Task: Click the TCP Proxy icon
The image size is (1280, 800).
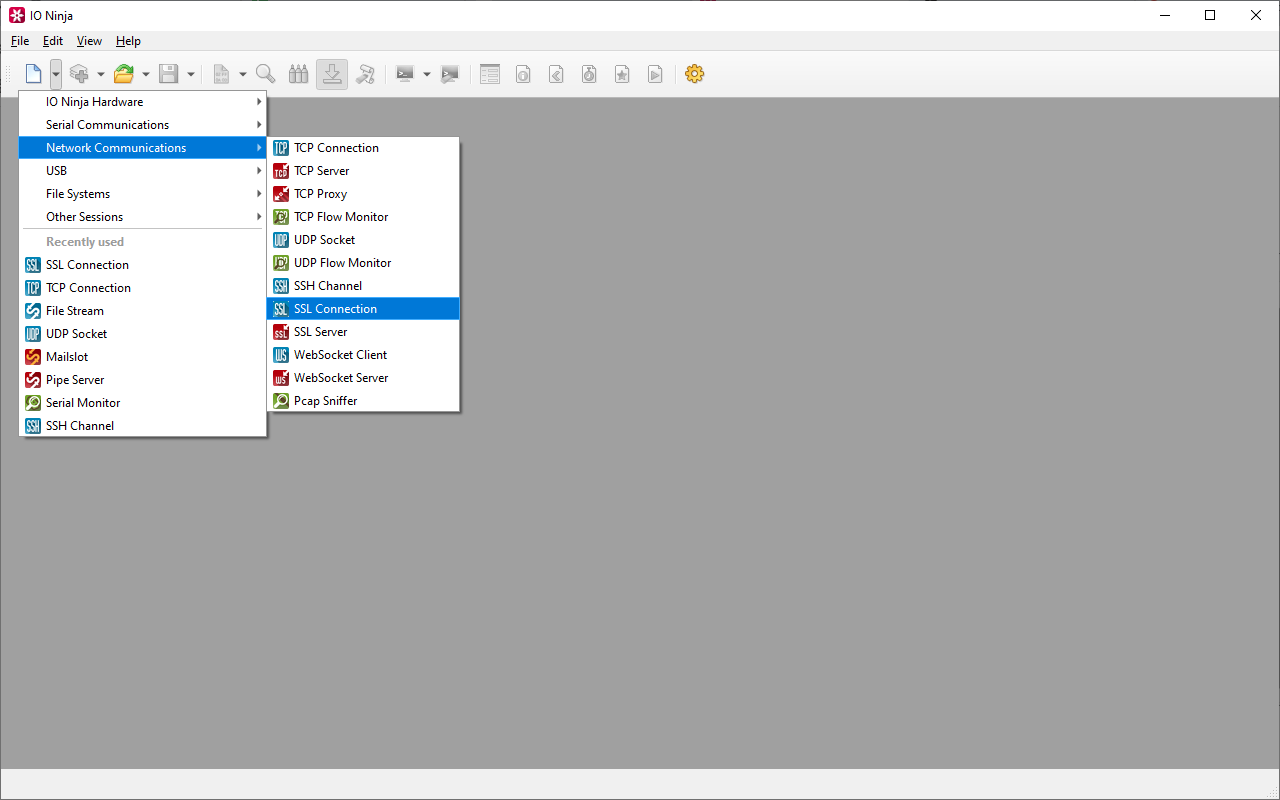Action: pos(281,194)
